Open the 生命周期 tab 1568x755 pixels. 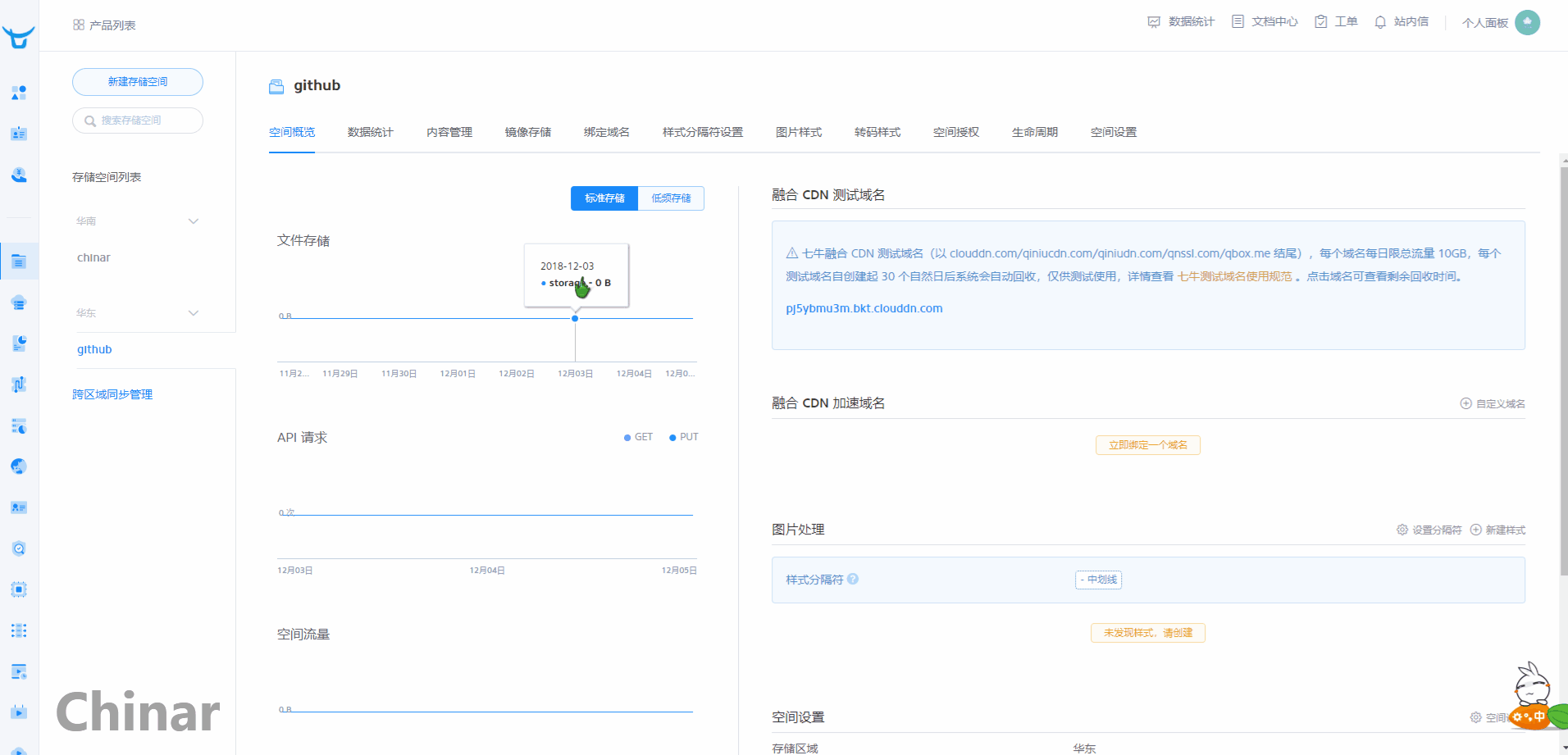(x=1035, y=132)
